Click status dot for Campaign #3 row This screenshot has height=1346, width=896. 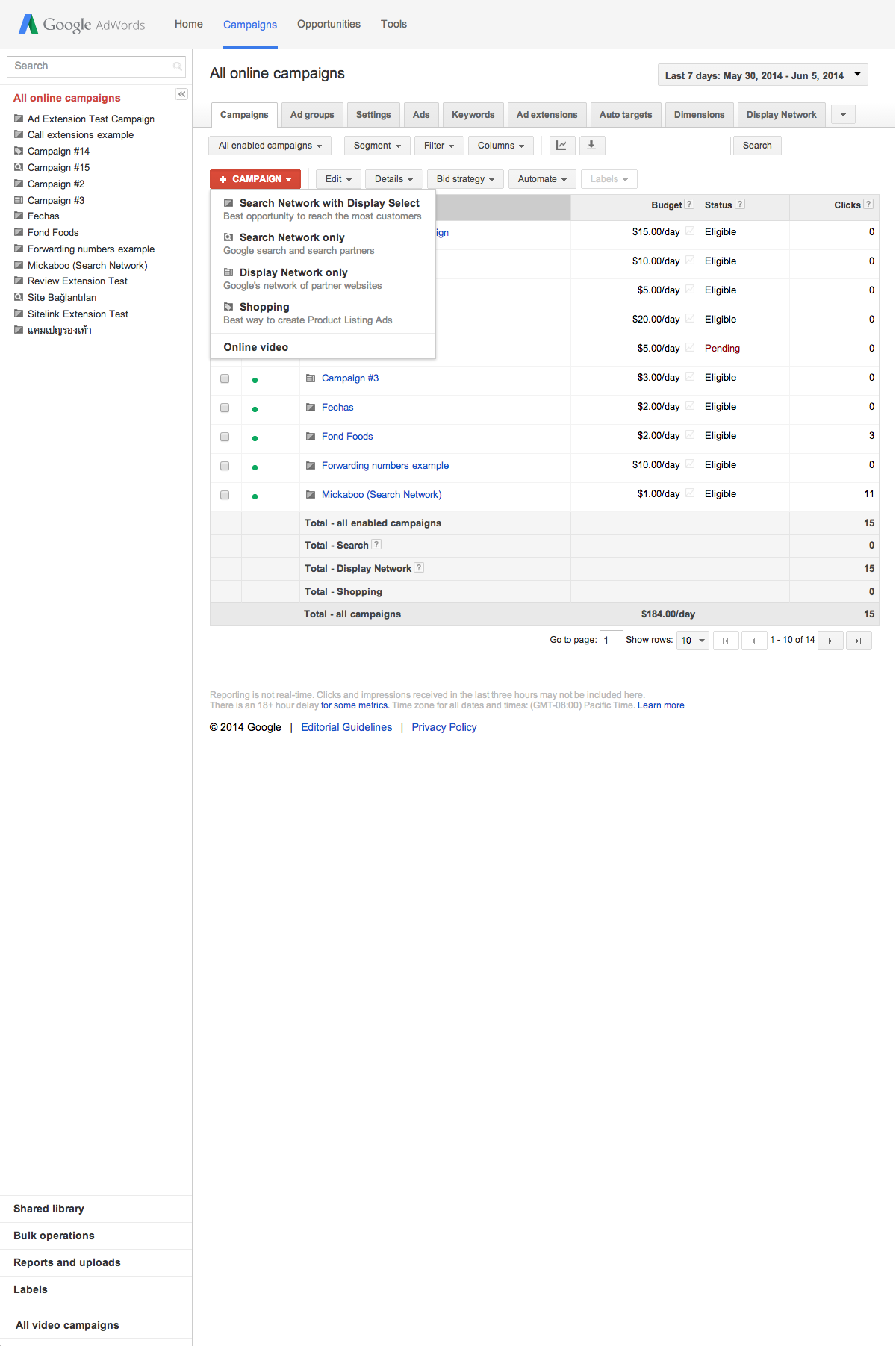point(255,380)
